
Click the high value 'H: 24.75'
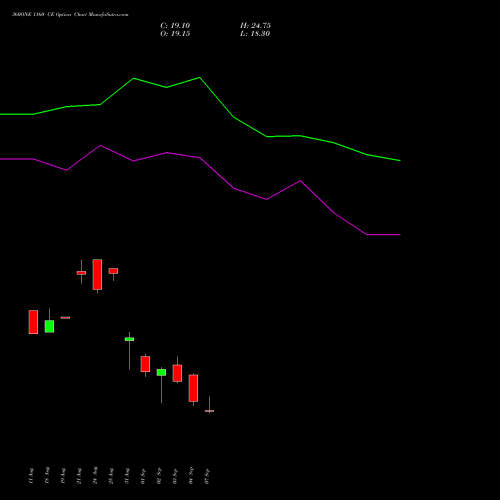click(x=255, y=26)
